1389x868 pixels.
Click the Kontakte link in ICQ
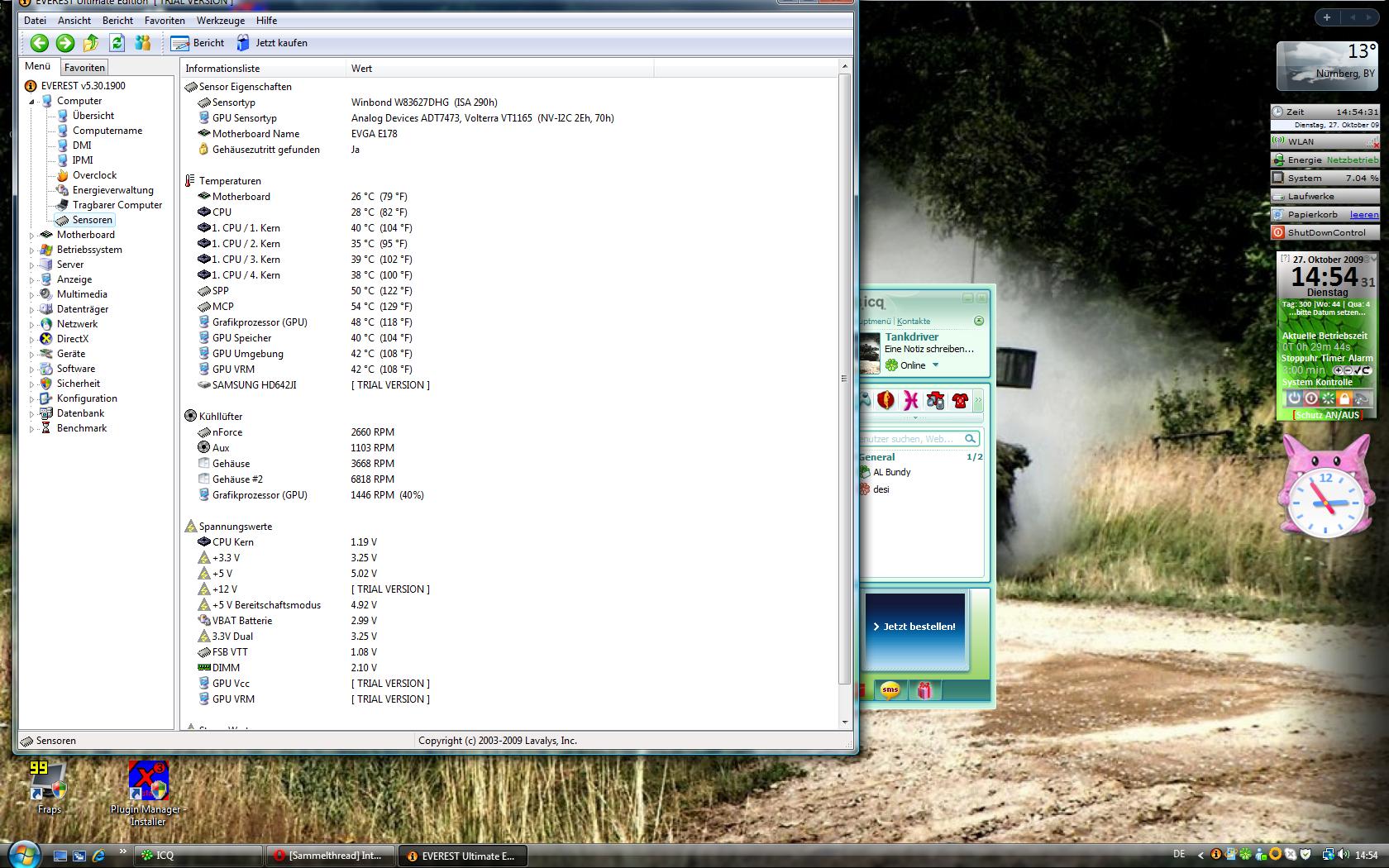point(914,322)
